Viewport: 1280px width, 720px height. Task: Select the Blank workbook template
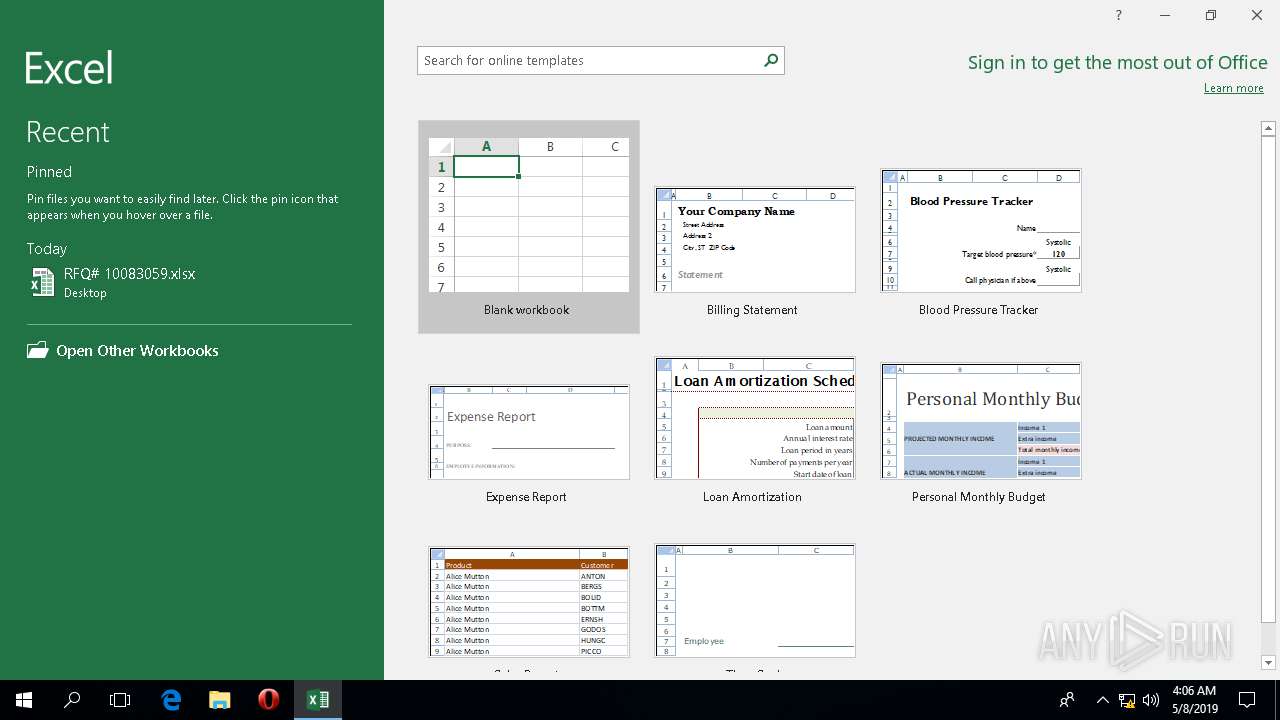[529, 227]
